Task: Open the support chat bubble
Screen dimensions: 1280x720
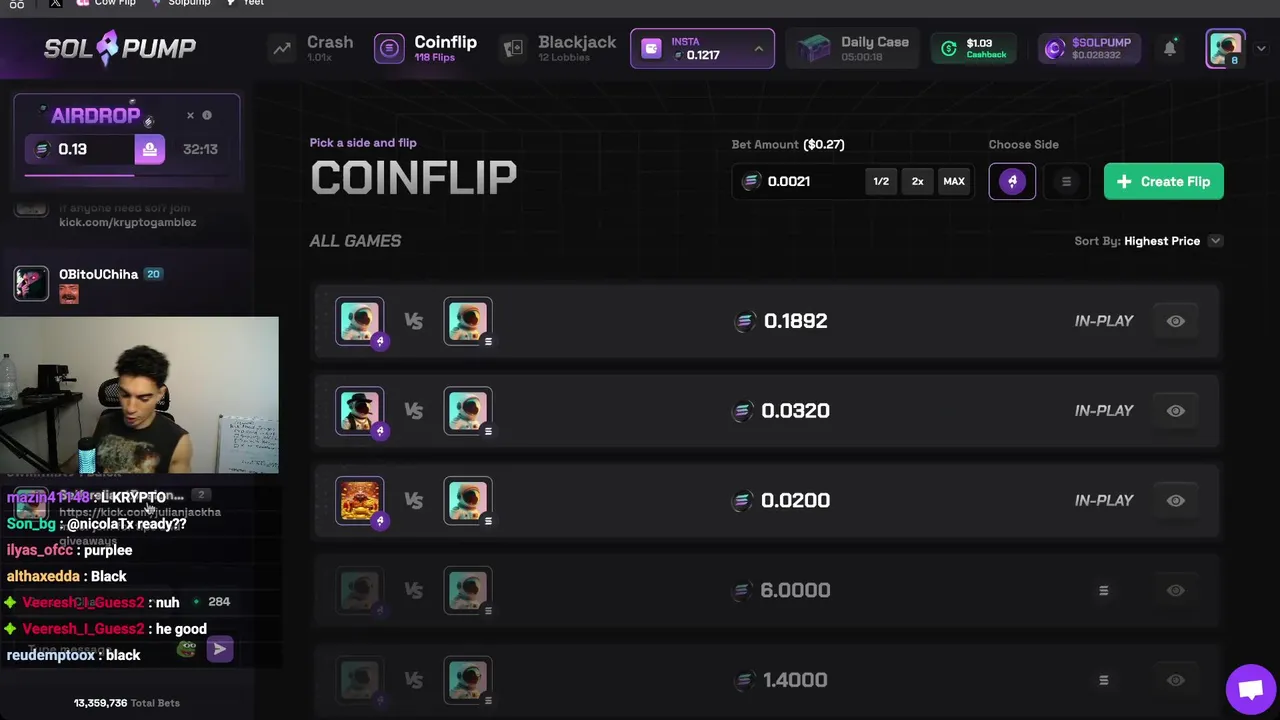Action: pos(1250,690)
